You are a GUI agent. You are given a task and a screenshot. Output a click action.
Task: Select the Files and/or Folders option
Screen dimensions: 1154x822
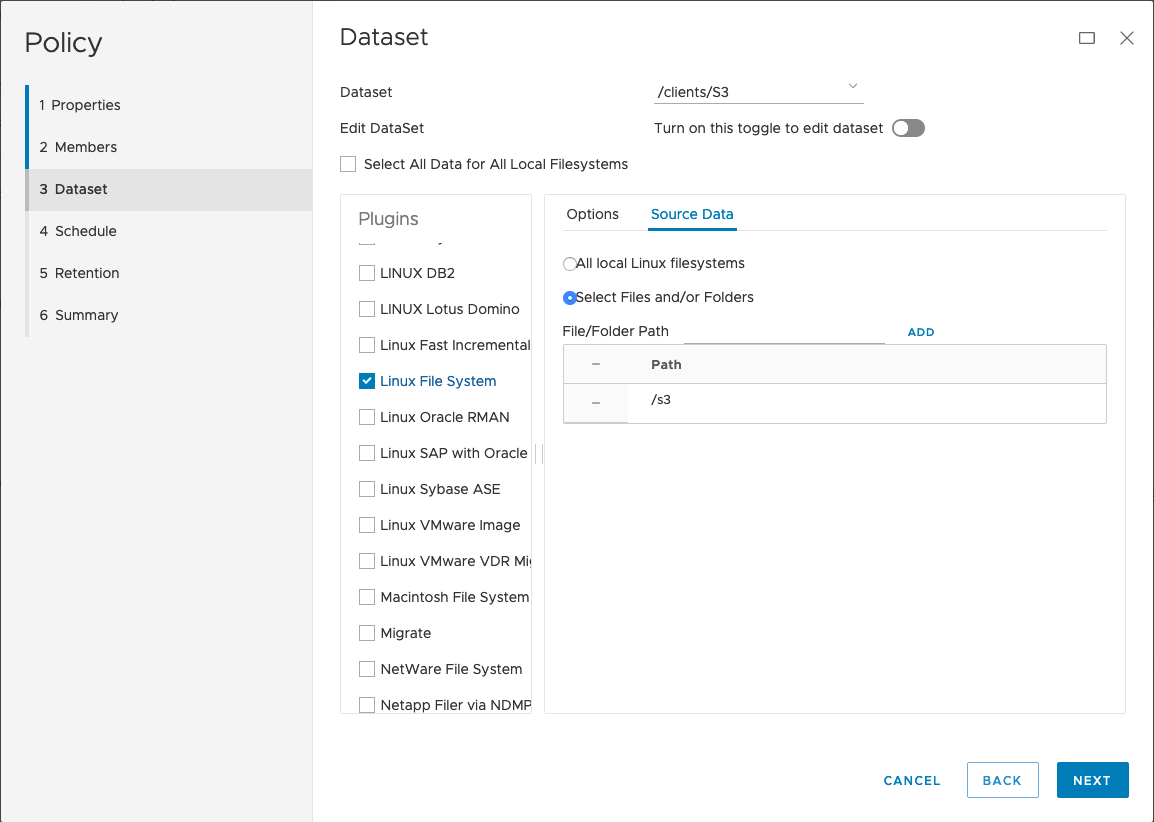click(569, 297)
